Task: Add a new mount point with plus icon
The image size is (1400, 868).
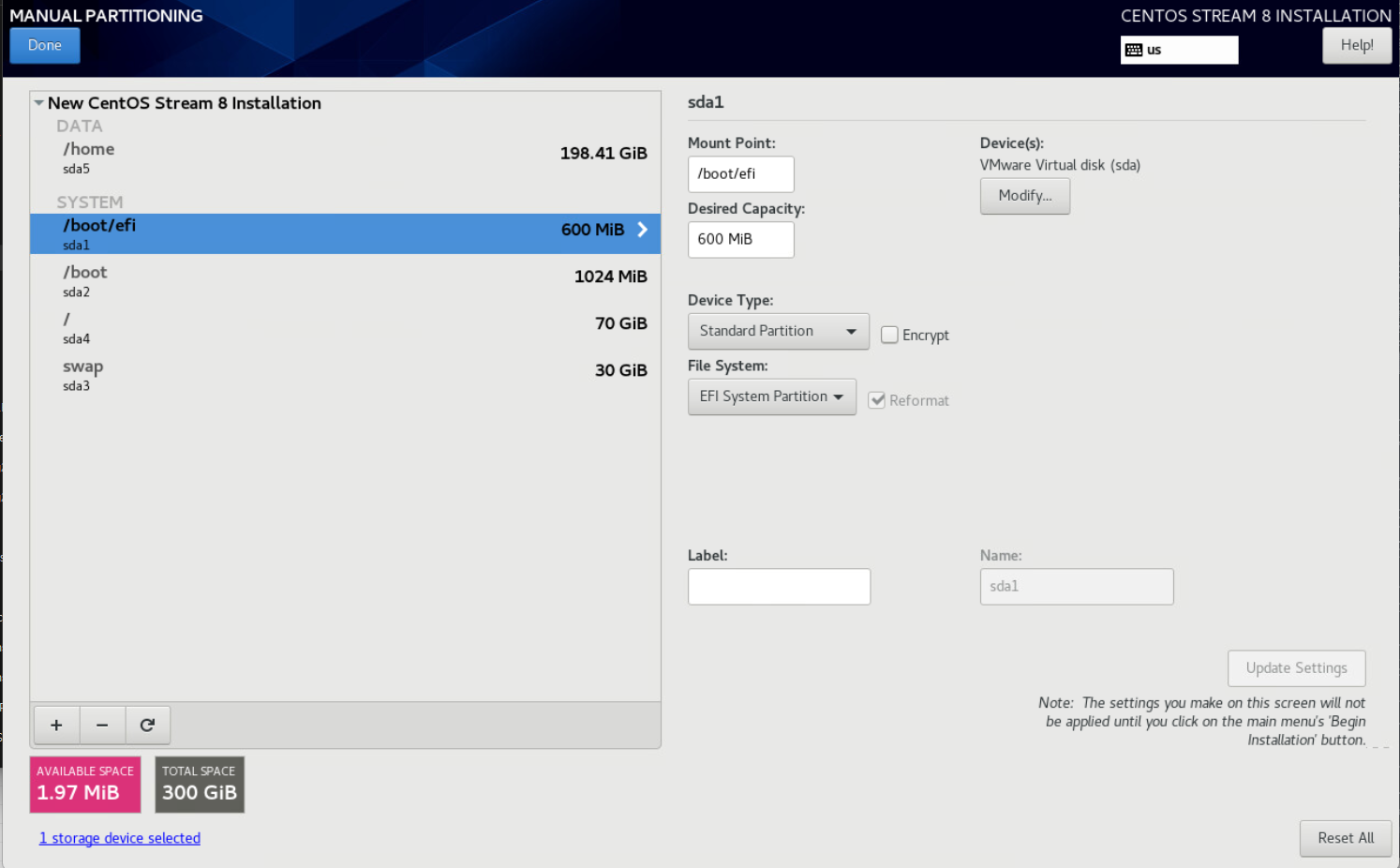Action: 56,725
